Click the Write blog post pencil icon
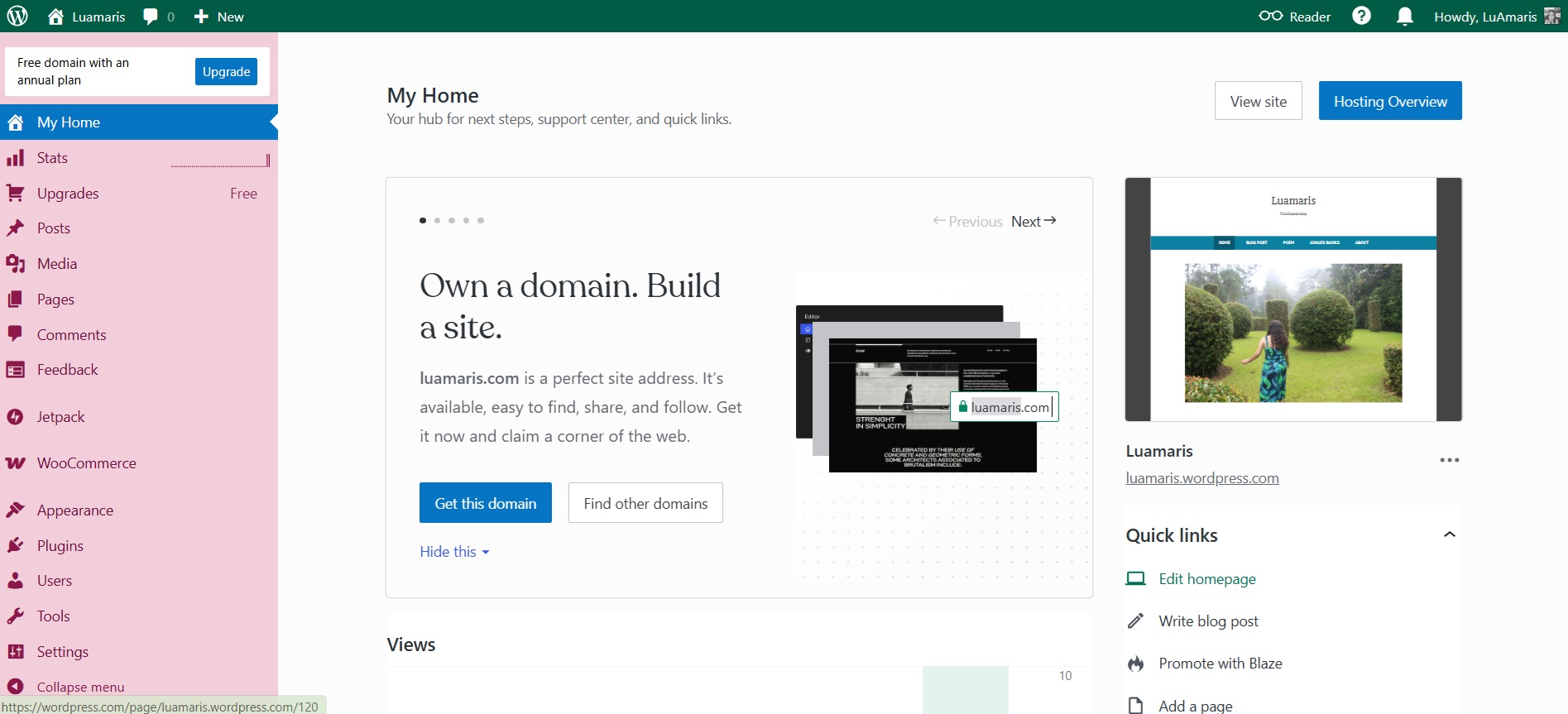Viewport: 1568px width, 714px height. 1136,621
